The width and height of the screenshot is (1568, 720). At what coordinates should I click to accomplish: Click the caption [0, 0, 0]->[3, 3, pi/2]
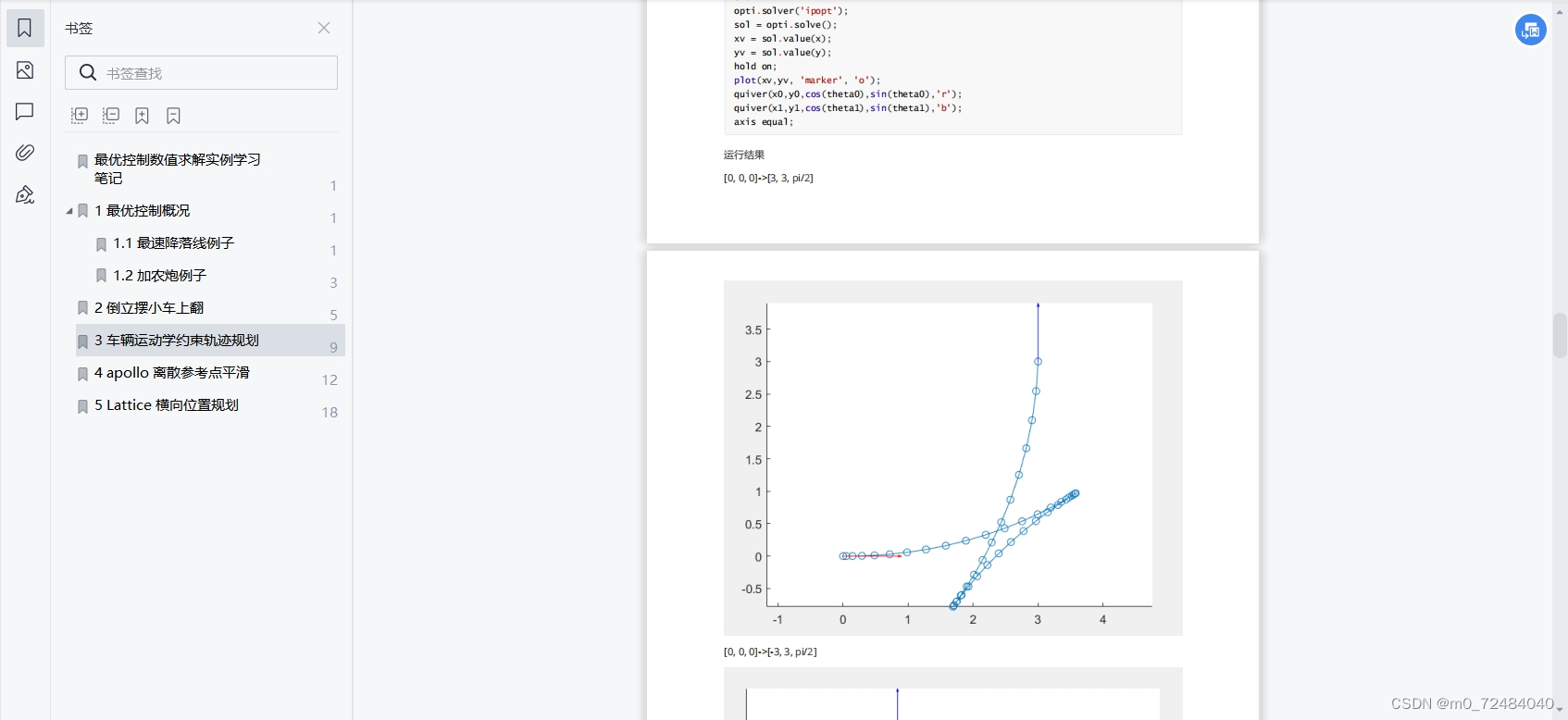(768, 178)
